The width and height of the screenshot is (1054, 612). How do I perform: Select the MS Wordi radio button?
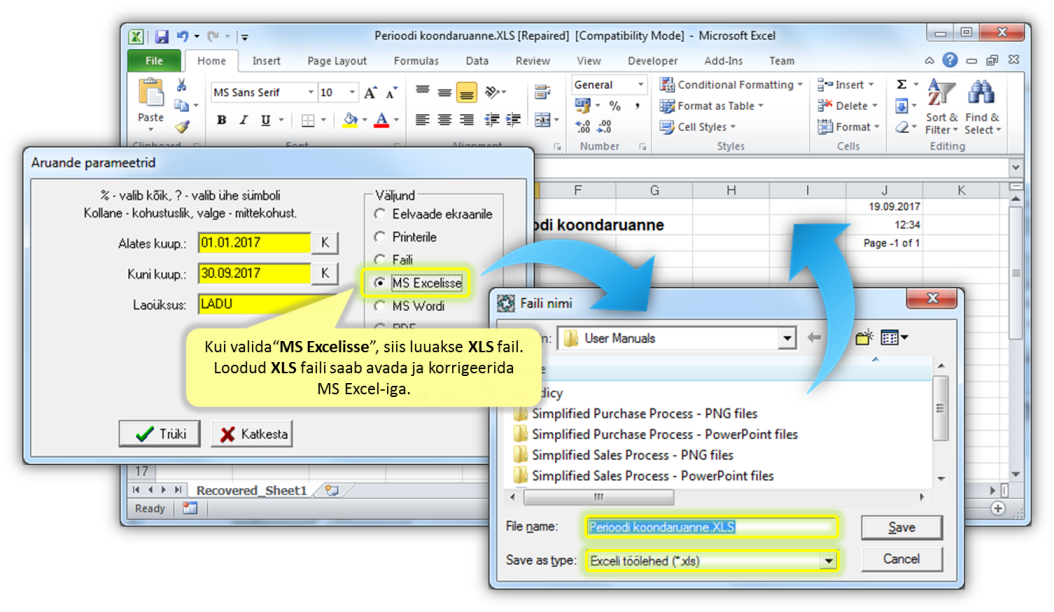(380, 306)
